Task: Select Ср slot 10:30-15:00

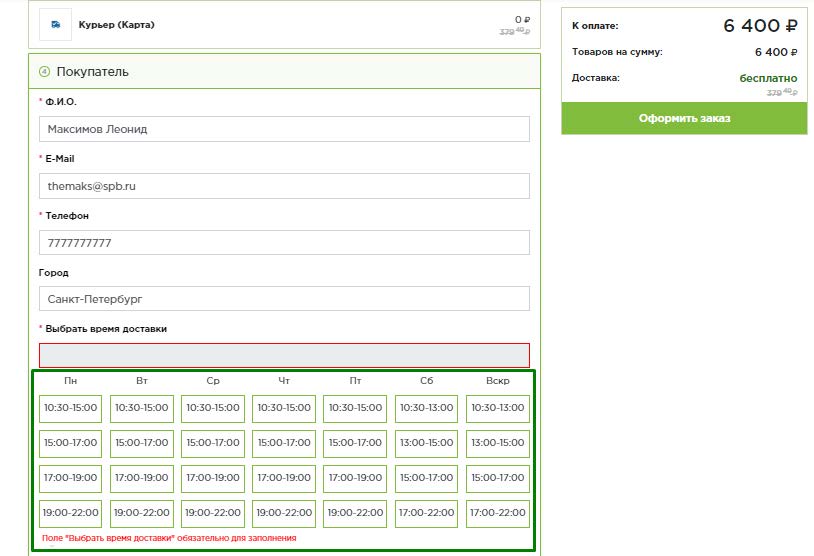Action: pyautogui.click(x=213, y=409)
